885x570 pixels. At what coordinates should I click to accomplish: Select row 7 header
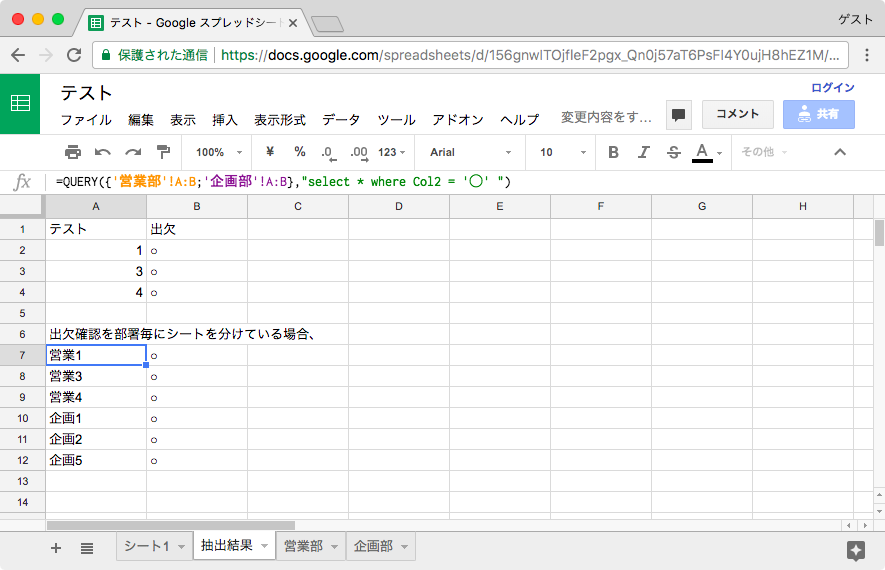[23, 355]
